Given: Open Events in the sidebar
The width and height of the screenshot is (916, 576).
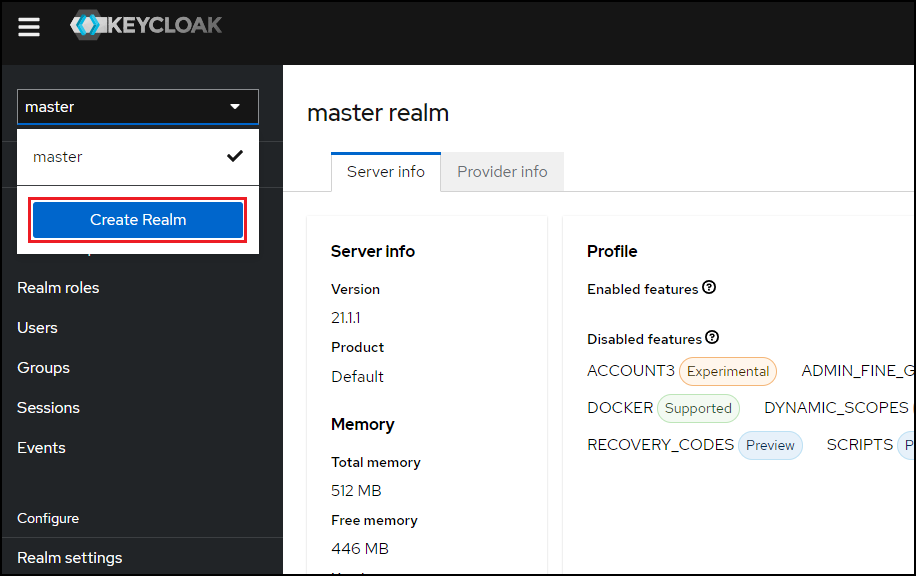Looking at the screenshot, I should [x=41, y=448].
